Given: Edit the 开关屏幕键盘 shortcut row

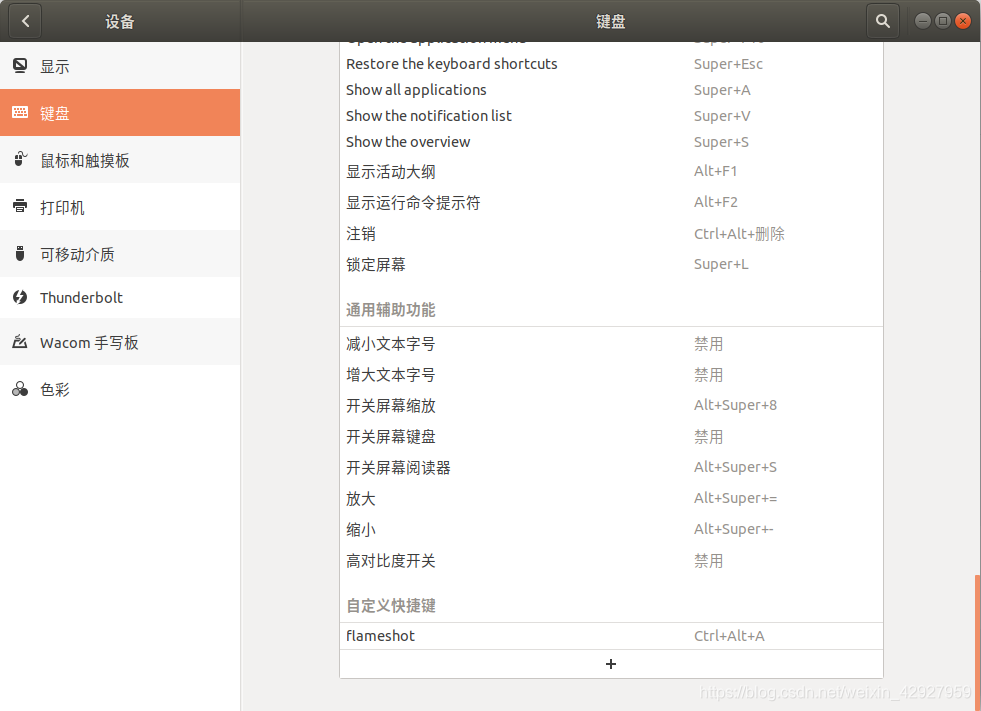Looking at the screenshot, I should tap(611, 436).
